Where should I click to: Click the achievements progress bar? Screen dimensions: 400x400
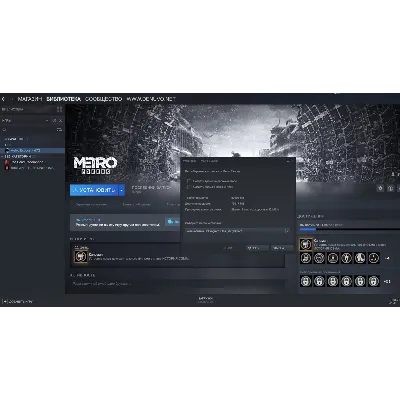[349, 229]
